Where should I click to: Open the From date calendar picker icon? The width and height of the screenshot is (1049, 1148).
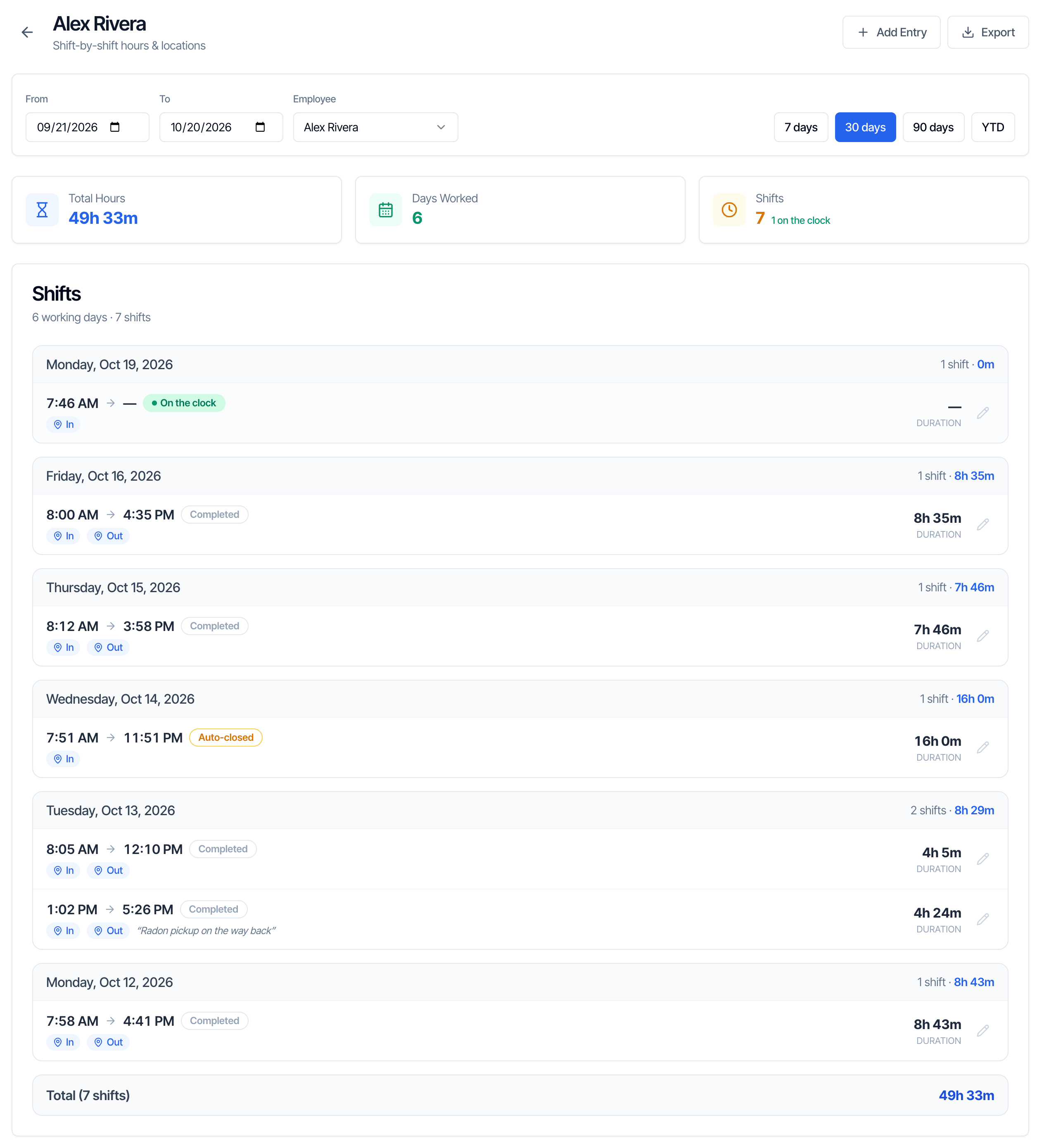tap(116, 128)
